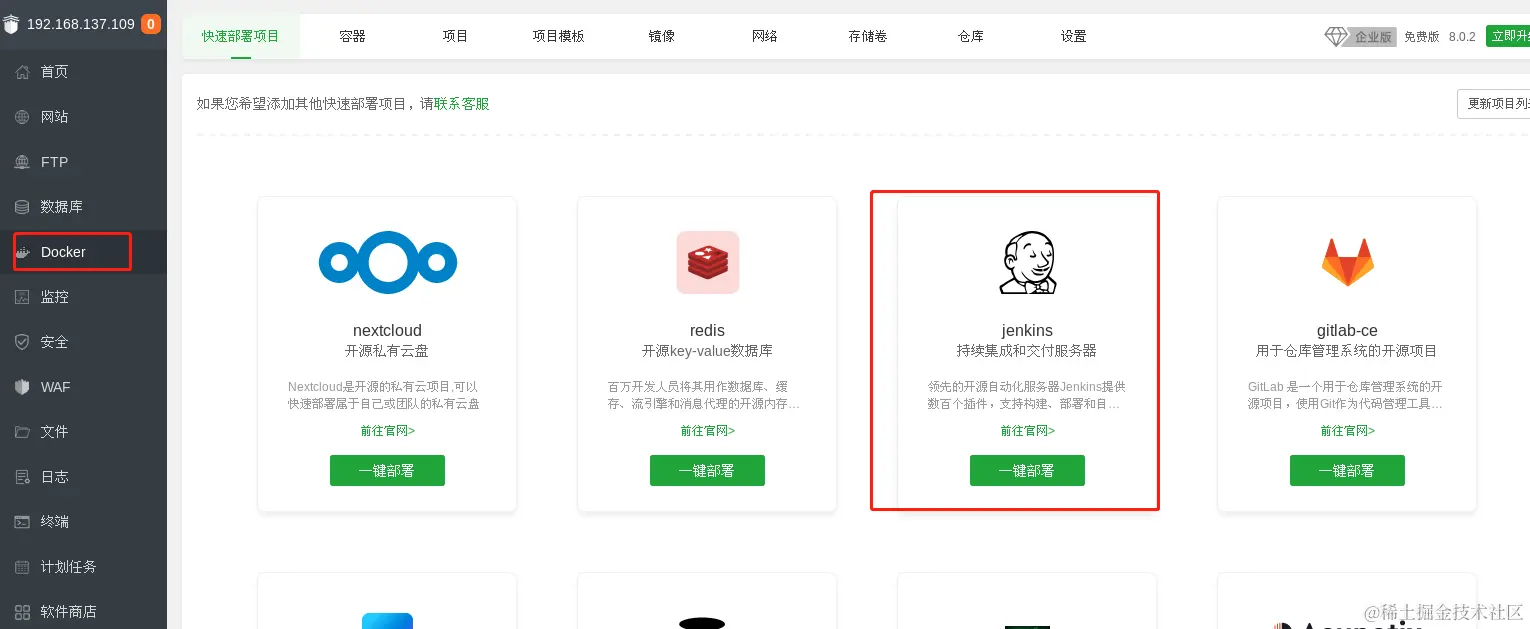Switch to the 容器 containers tab

pos(352,36)
